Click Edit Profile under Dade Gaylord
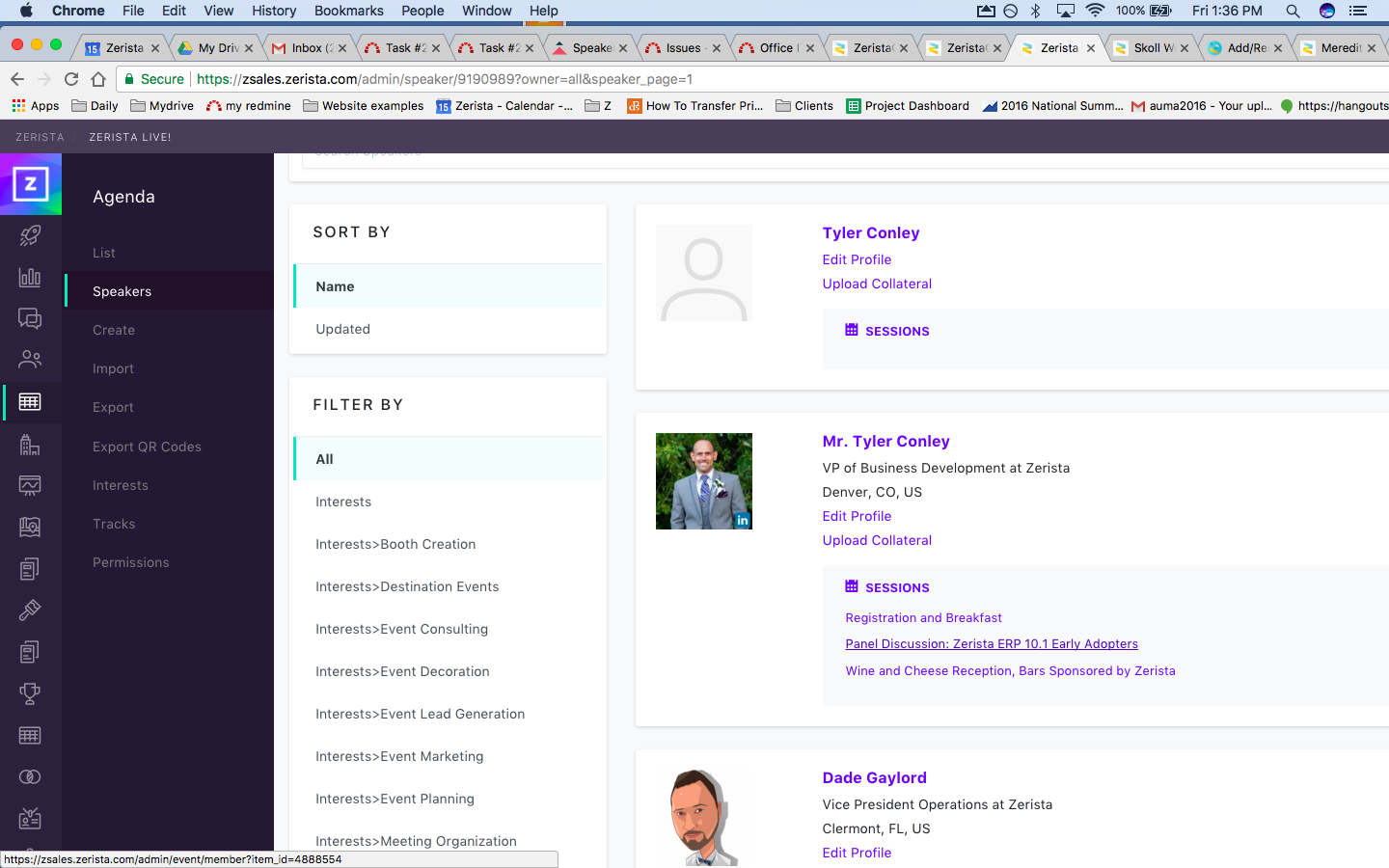Screen dimensions: 1389x868 click(x=857, y=853)
